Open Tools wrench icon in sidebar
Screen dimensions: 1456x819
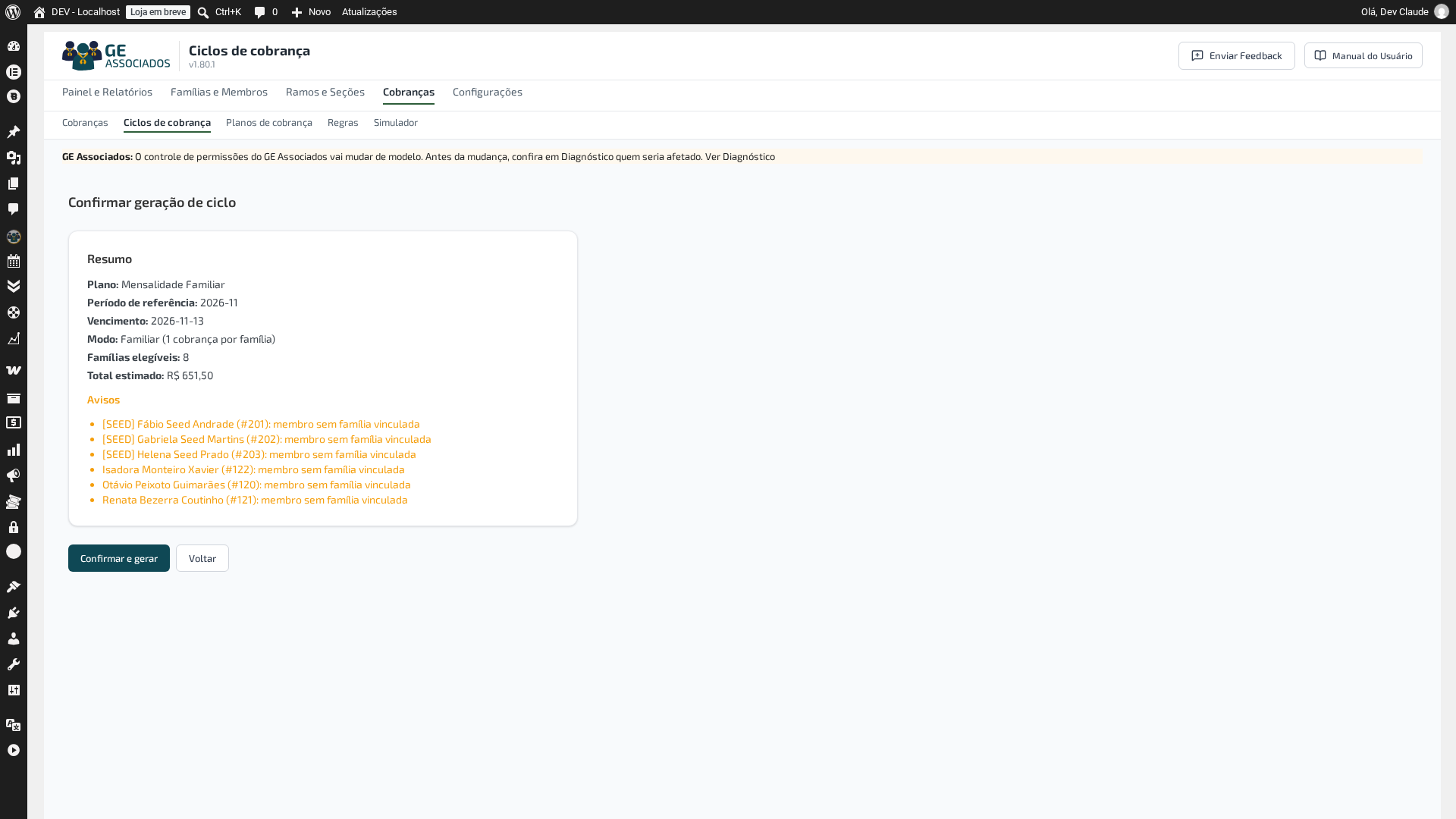14,664
